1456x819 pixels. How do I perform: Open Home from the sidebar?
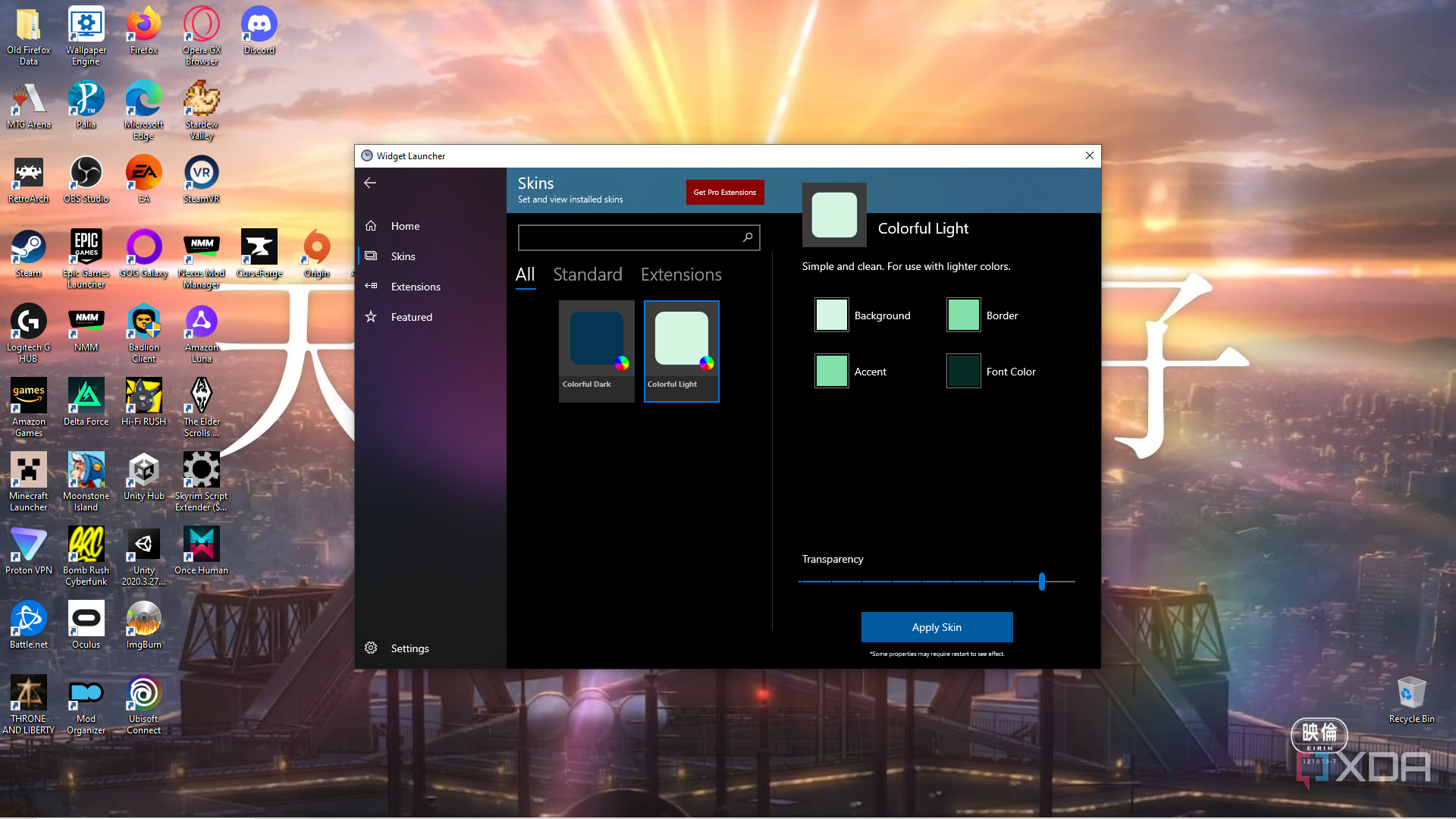click(x=405, y=226)
